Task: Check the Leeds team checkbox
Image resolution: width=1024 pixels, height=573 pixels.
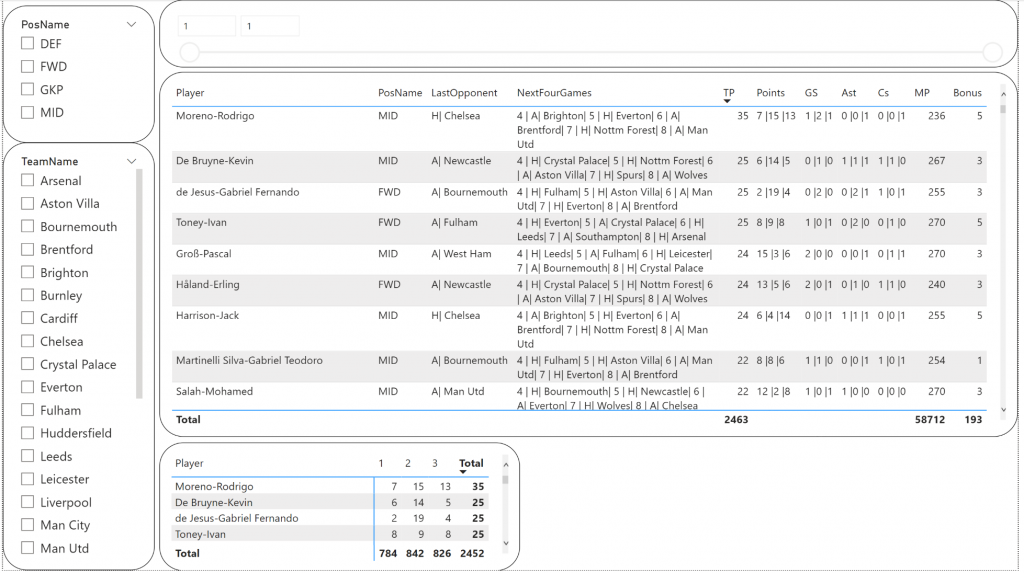Action: (27, 455)
